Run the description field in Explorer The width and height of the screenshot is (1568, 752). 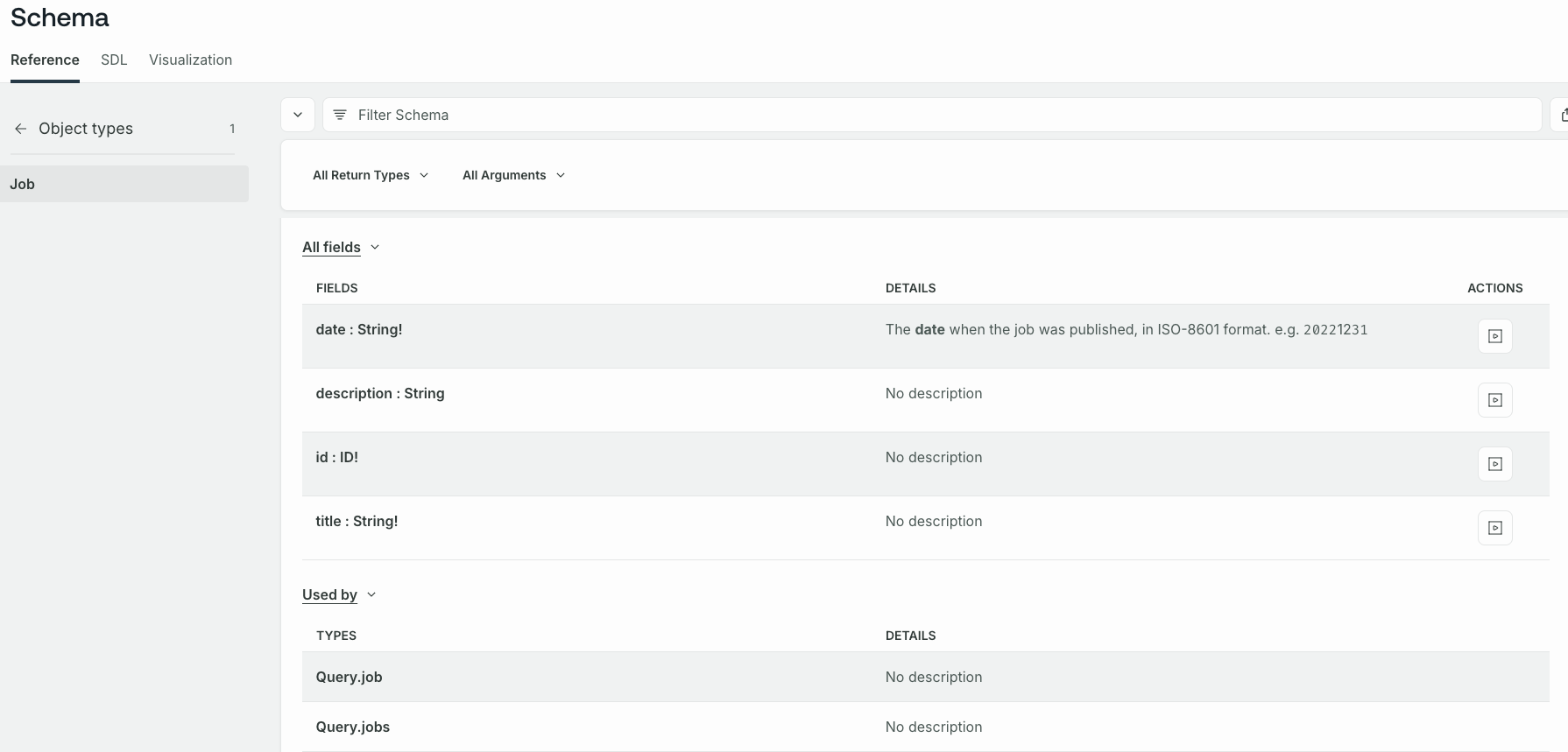point(1494,400)
